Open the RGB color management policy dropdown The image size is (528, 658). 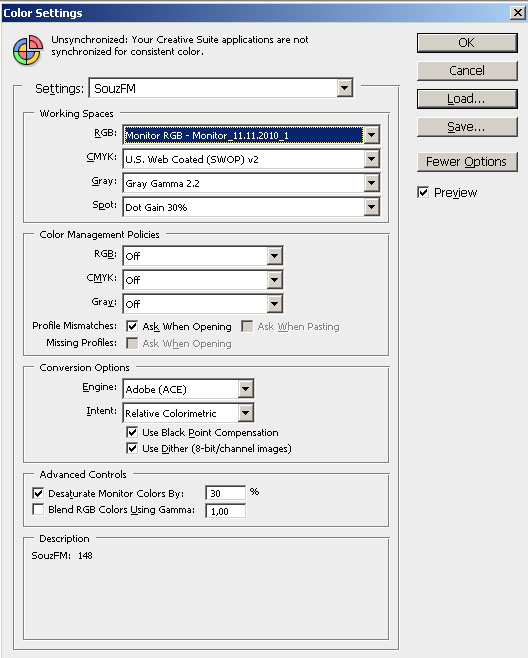tap(203, 256)
